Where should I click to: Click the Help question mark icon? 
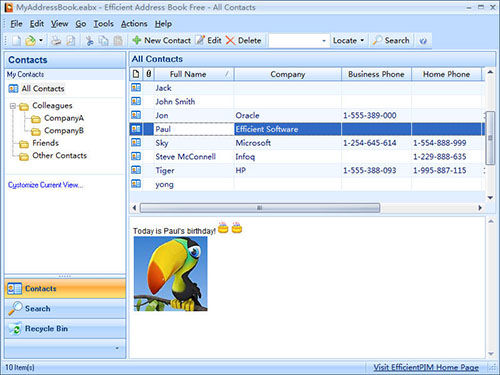[423, 41]
